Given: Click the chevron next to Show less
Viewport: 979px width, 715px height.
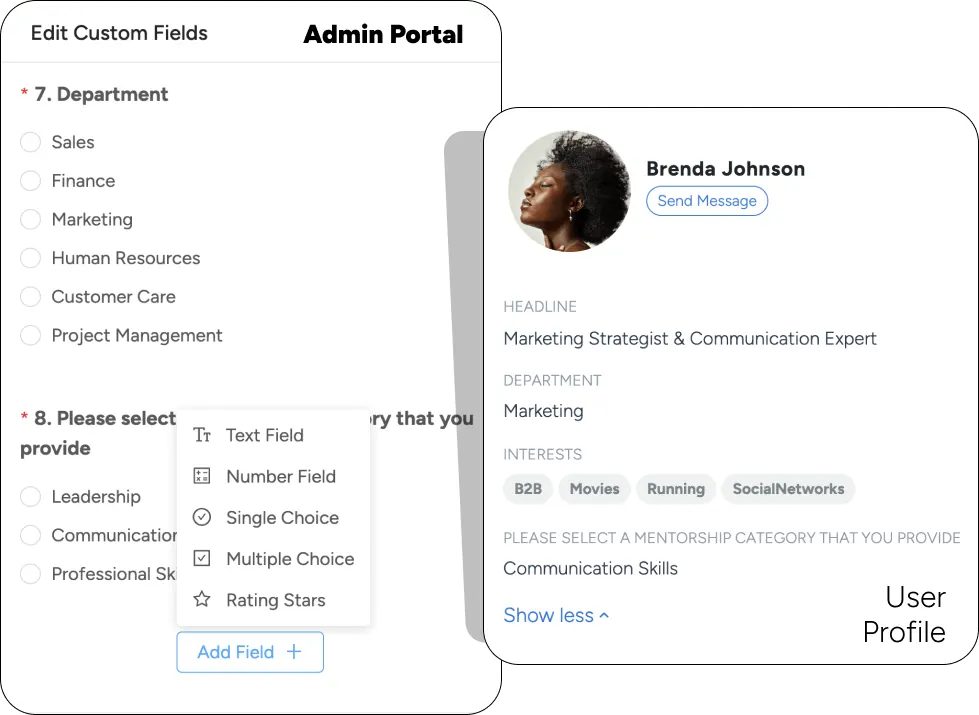Looking at the screenshot, I should coord(604,616).
